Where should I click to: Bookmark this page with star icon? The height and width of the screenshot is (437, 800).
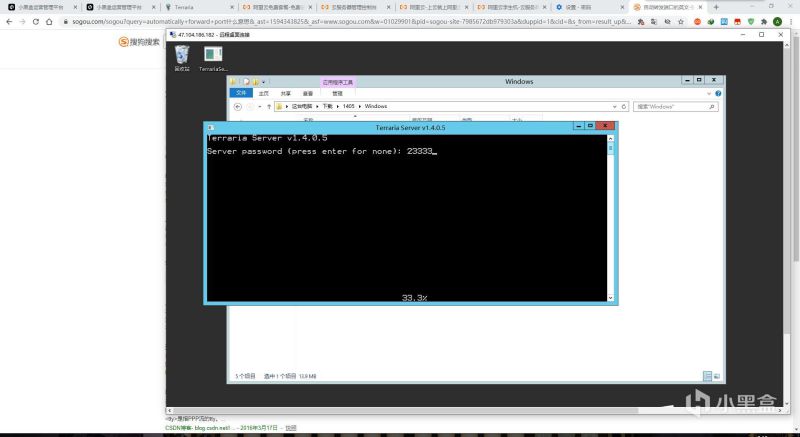[x=681, y=22]
